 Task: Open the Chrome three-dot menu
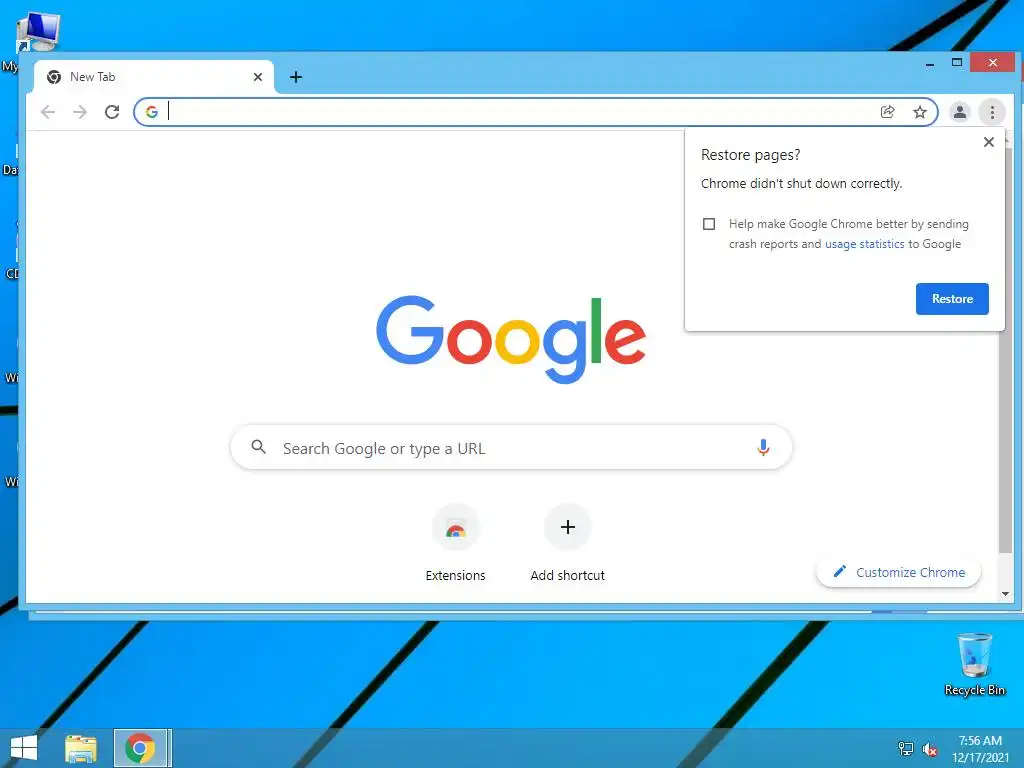tap(992, 112)
